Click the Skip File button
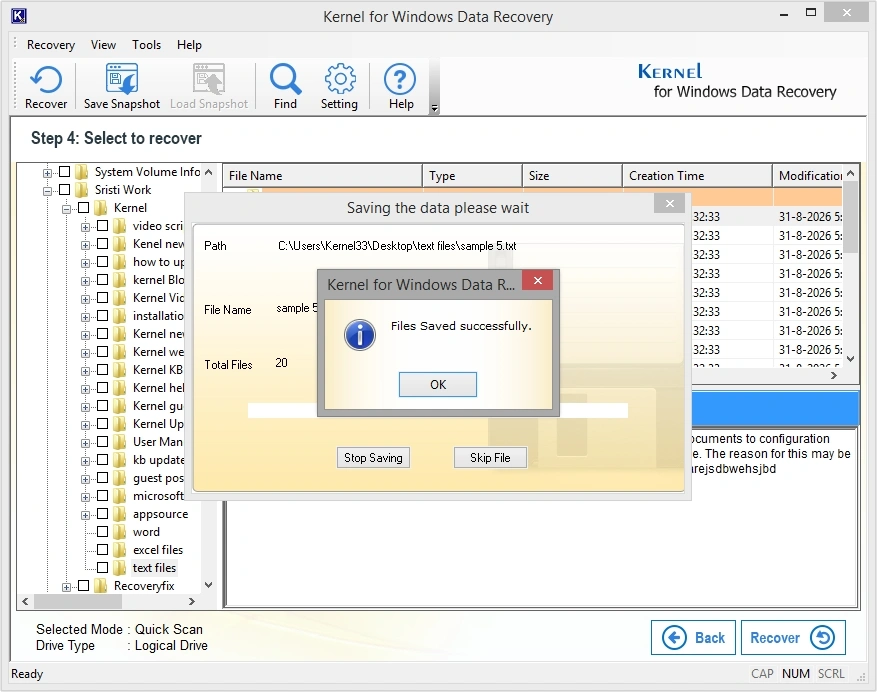The height and width of the screenshot is (692, 877). tap(490, 458)
